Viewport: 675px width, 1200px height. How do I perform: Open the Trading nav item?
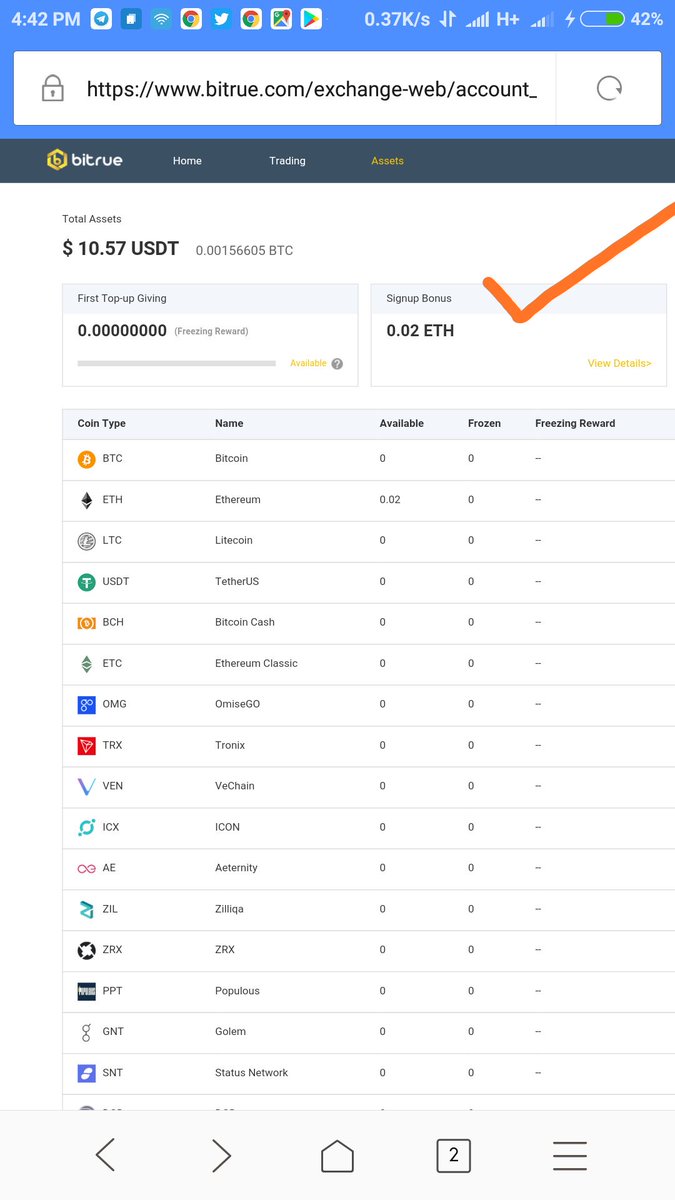(x=287, y=161)
